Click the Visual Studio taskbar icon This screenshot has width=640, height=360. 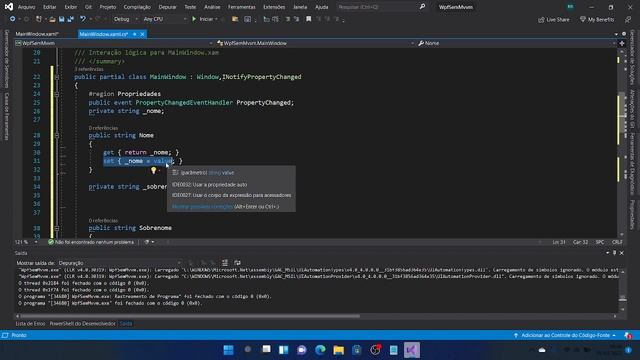(411, 350)
